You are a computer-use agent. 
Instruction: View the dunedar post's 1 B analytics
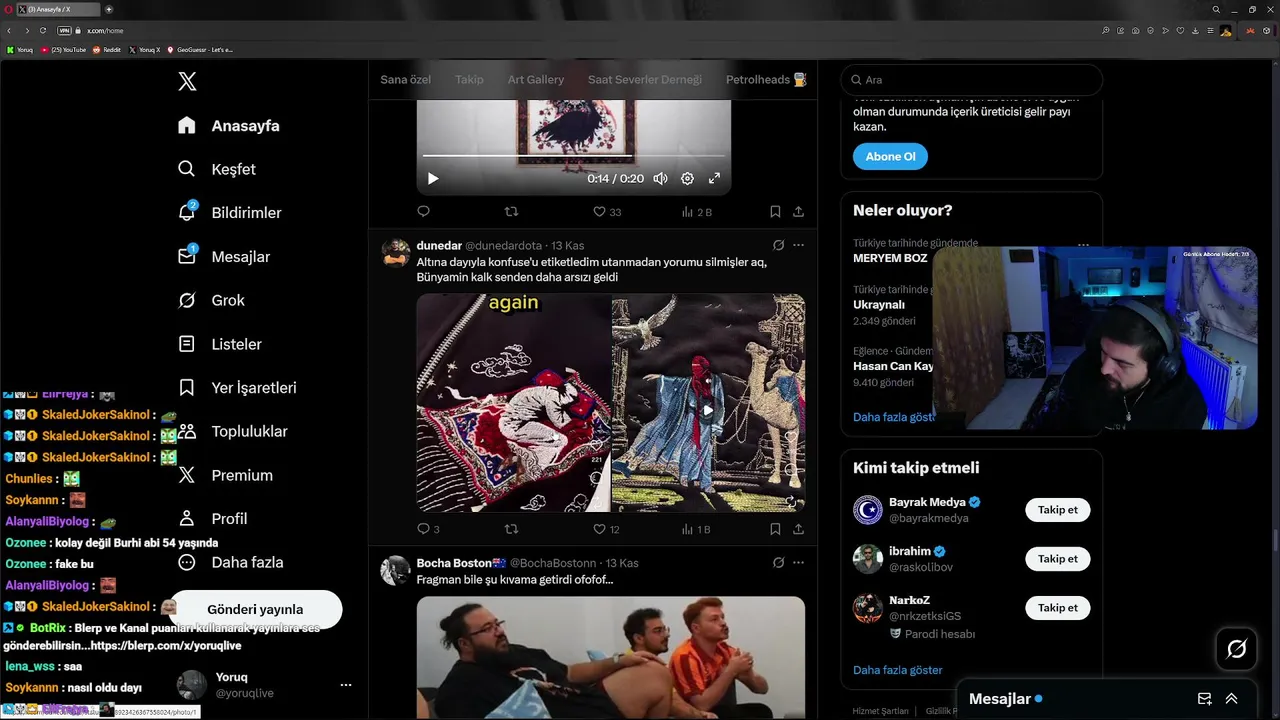(x=696, y=529)
